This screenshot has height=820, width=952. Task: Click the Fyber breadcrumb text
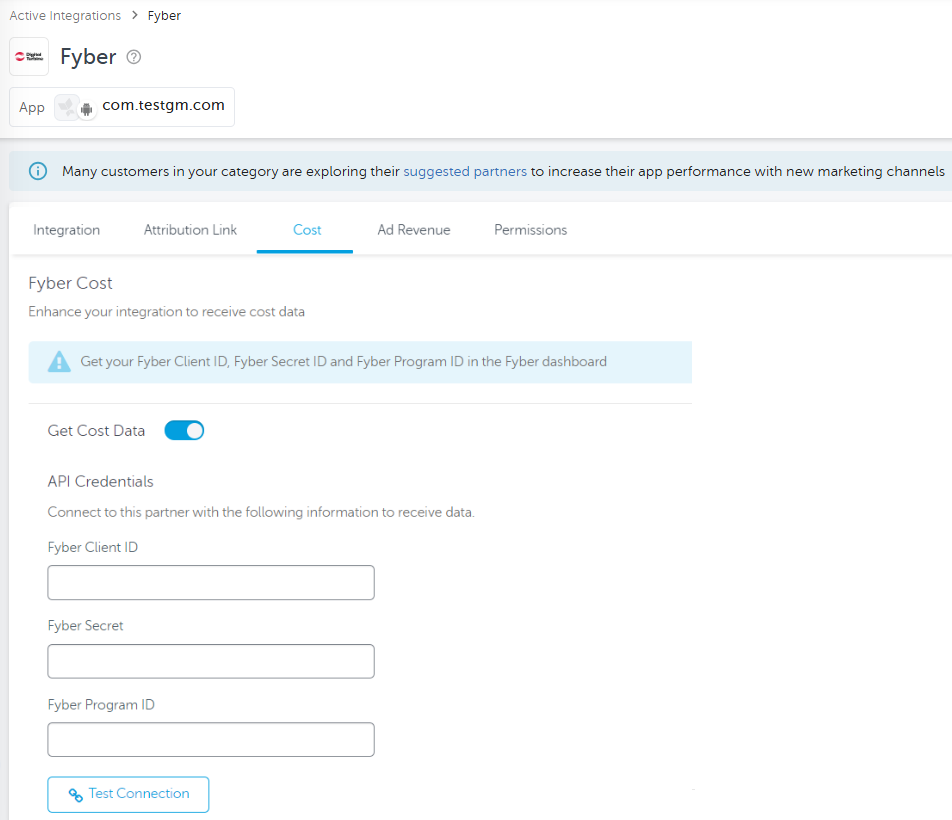164,15
